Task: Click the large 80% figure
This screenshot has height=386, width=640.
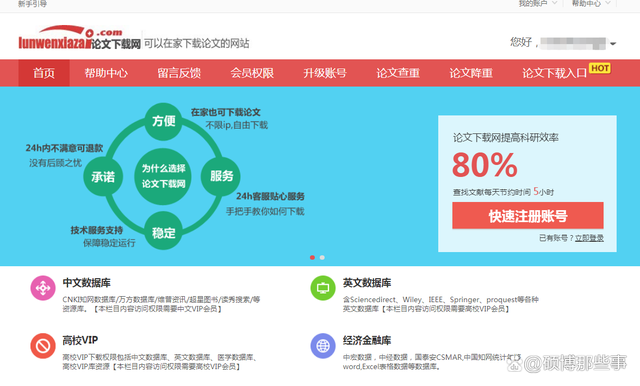Action: [485, 165]
